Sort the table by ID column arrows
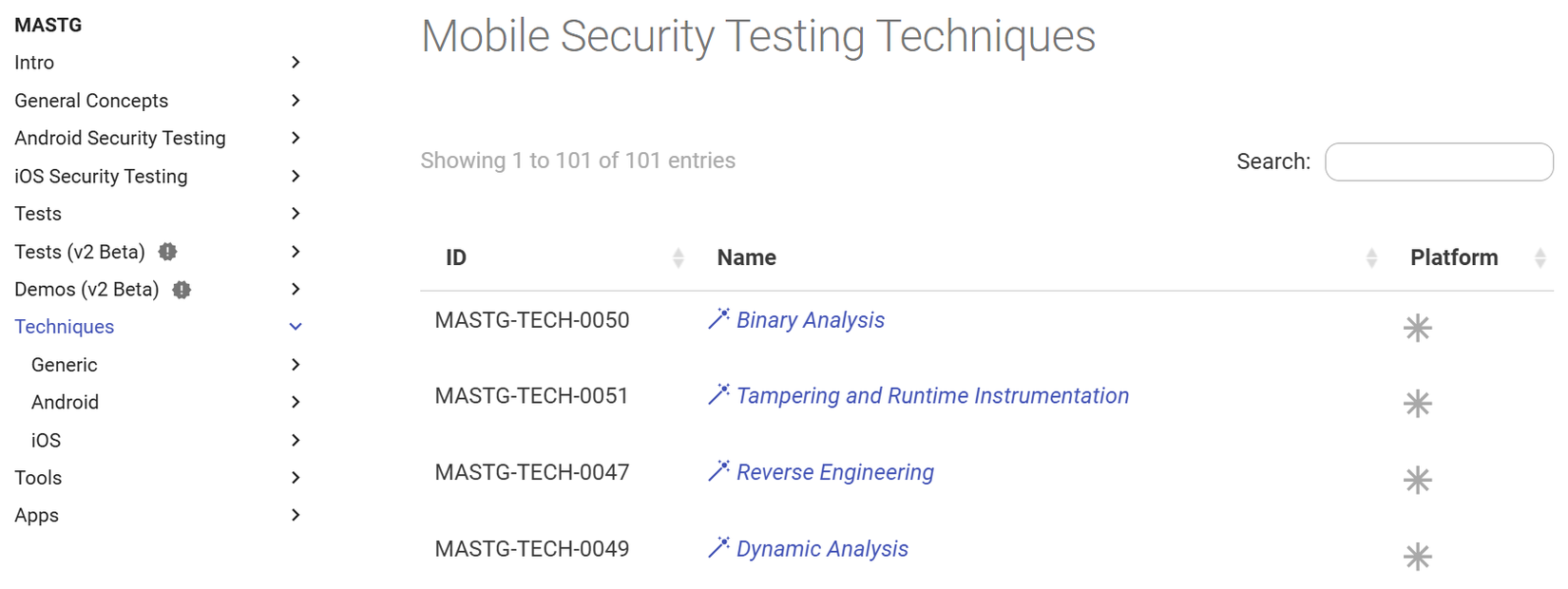 tap(678, 257)
